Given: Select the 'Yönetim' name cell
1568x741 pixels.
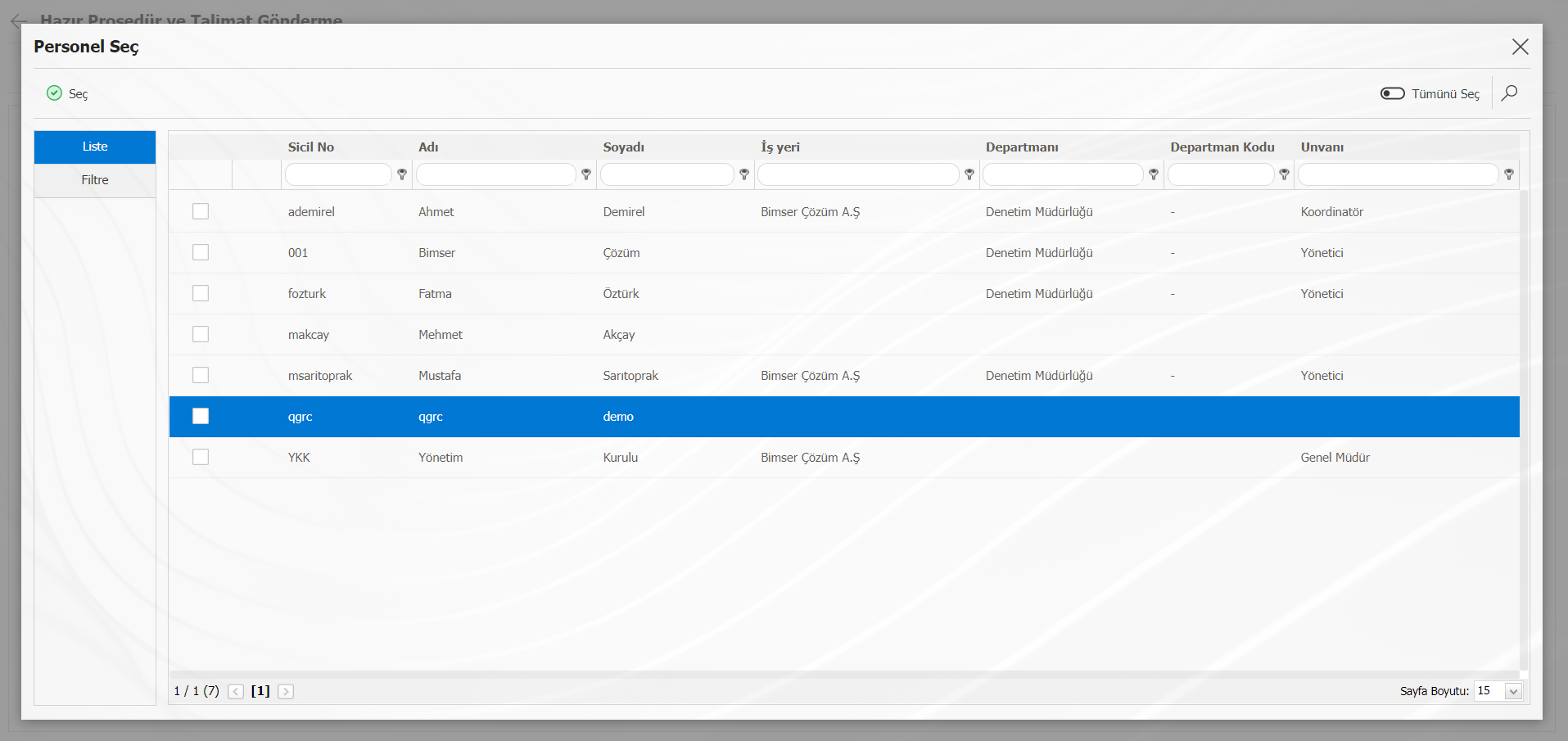Looking at the screenshot, I should pyautogui.click(x=441, y=458).
